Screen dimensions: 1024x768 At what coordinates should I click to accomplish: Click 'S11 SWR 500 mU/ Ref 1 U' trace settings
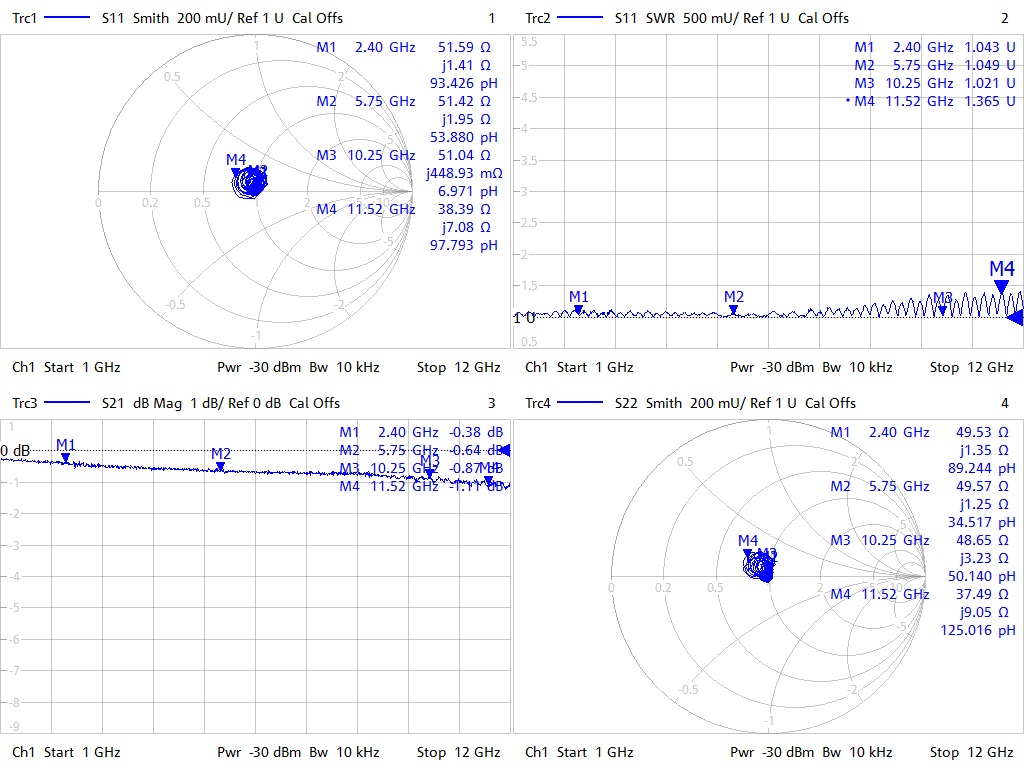(x=702, y=18)
